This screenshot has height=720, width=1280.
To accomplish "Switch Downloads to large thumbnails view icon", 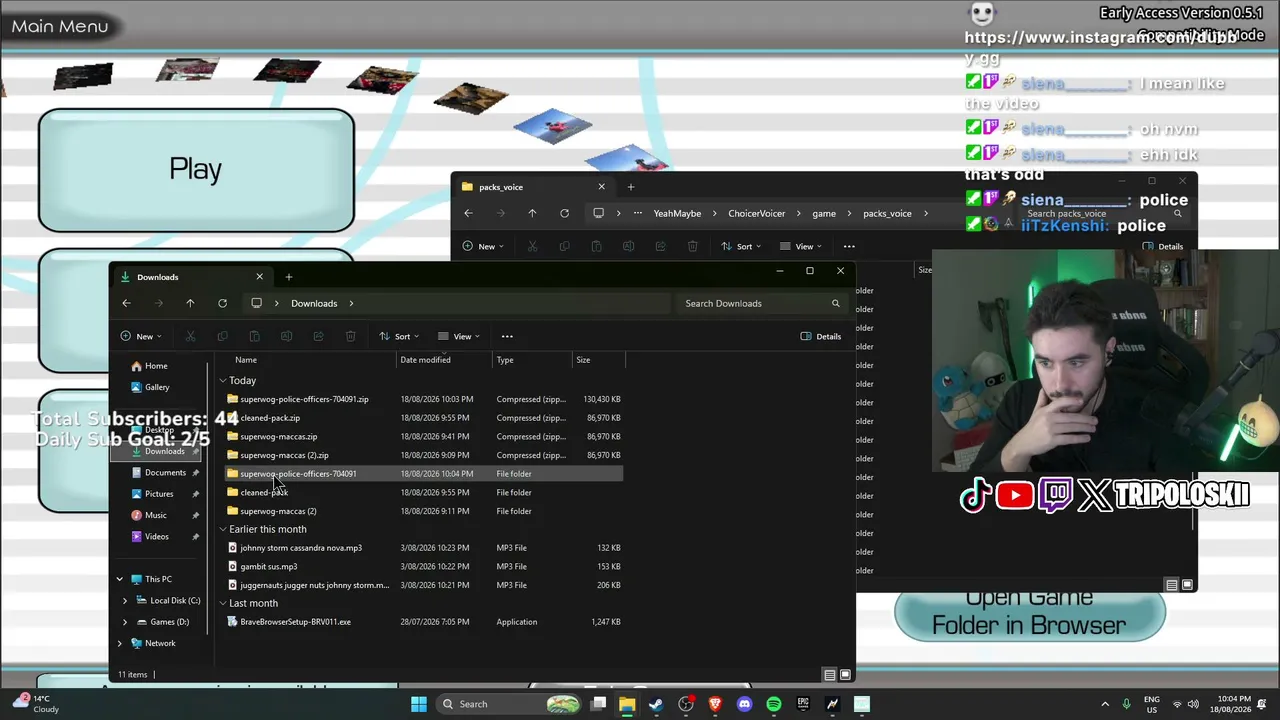I will [x=845, y=675].
